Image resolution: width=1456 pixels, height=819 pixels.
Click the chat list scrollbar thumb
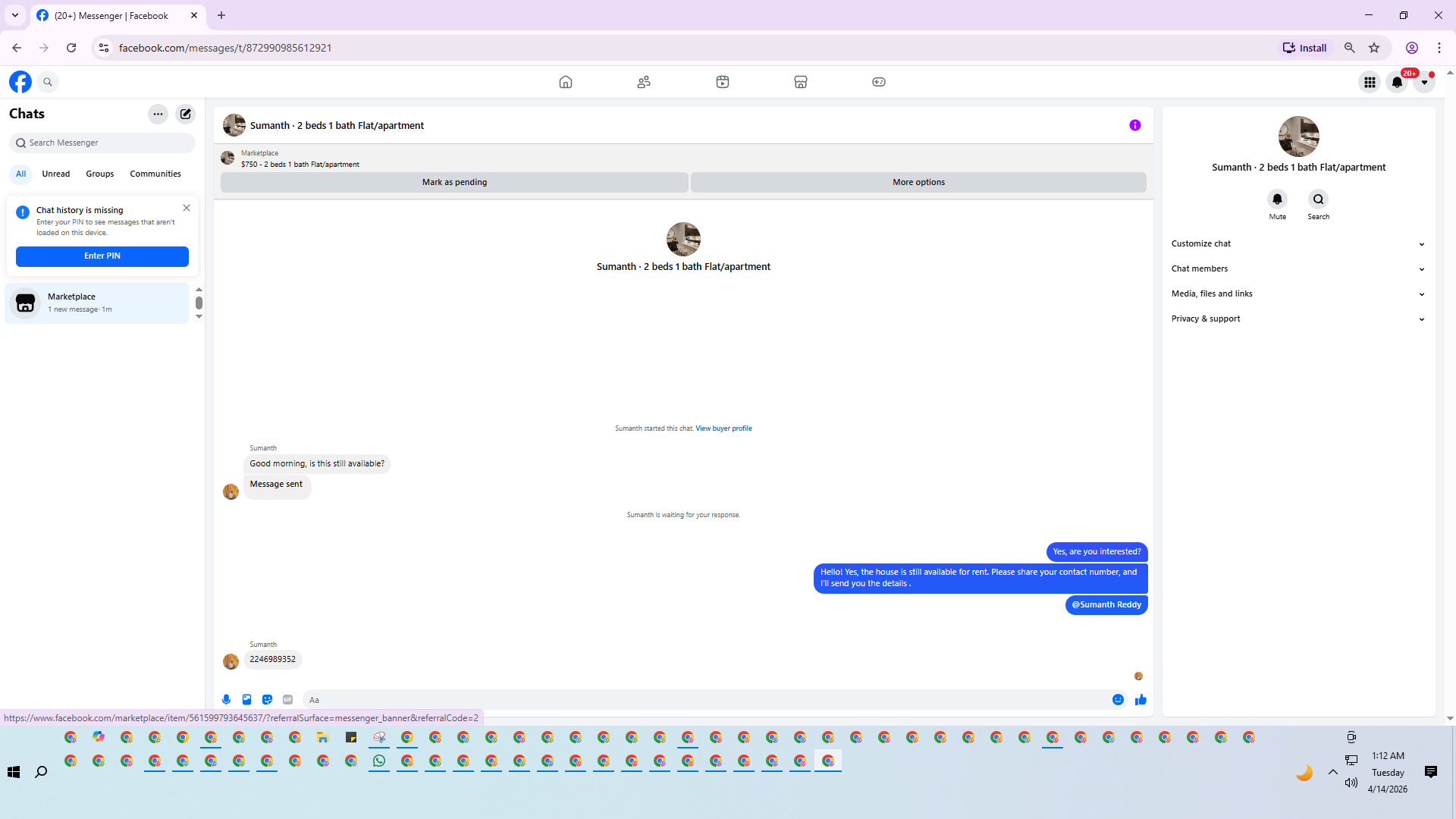199,303
